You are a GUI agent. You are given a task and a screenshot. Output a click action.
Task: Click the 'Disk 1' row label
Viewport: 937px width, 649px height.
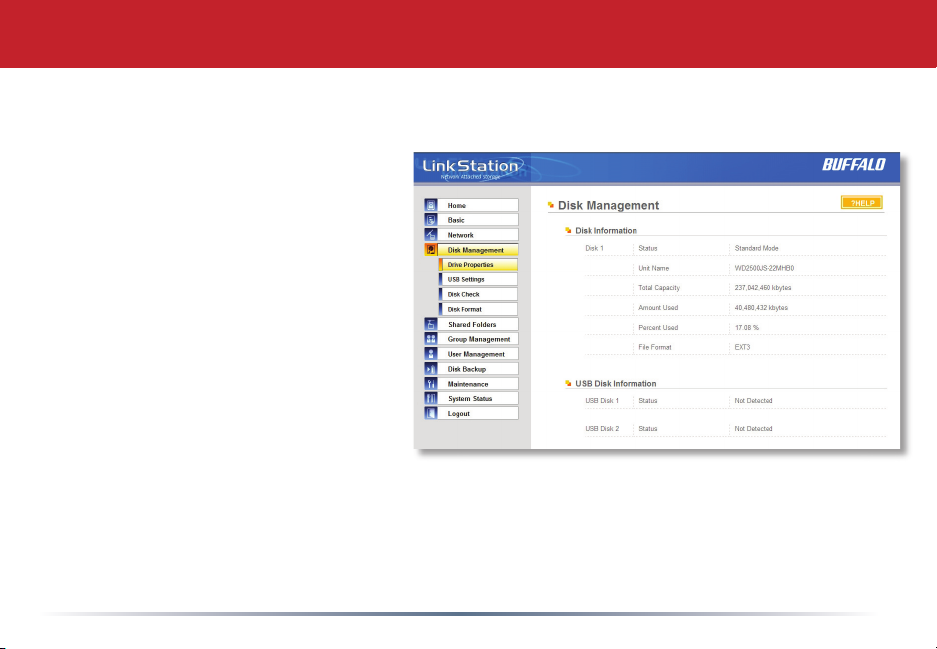pos(595,248)
